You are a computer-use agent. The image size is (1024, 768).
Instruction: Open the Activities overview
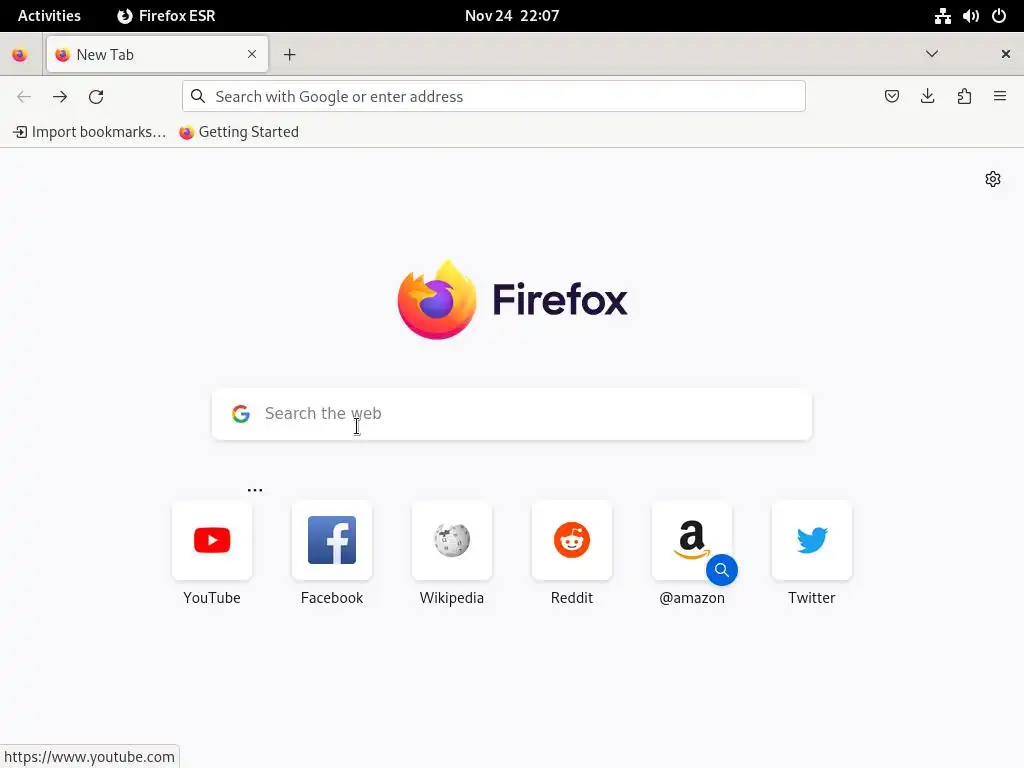pyautogui.click(x=49, y=16)
